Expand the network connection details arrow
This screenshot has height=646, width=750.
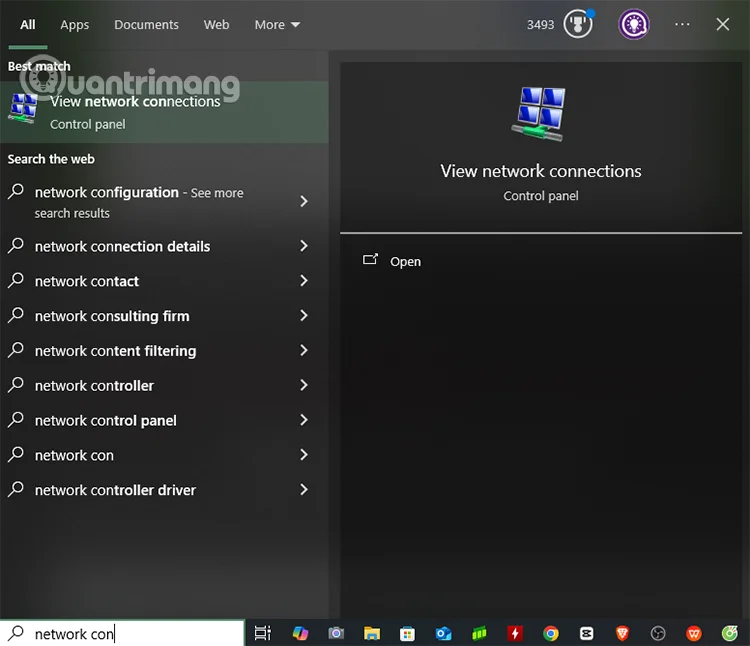tap(304, 246)
